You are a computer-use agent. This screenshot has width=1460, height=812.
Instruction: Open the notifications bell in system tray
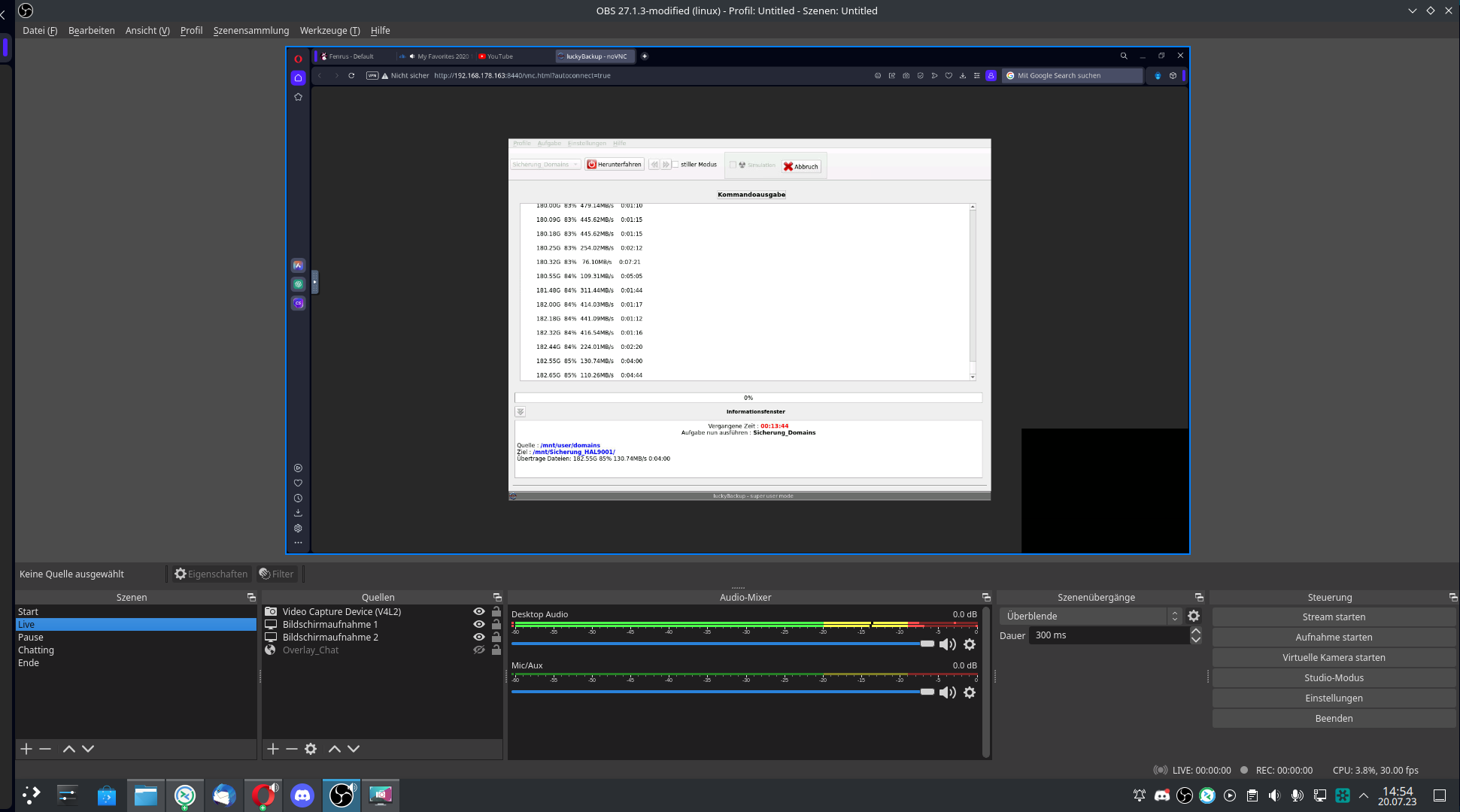point(1140,795)
